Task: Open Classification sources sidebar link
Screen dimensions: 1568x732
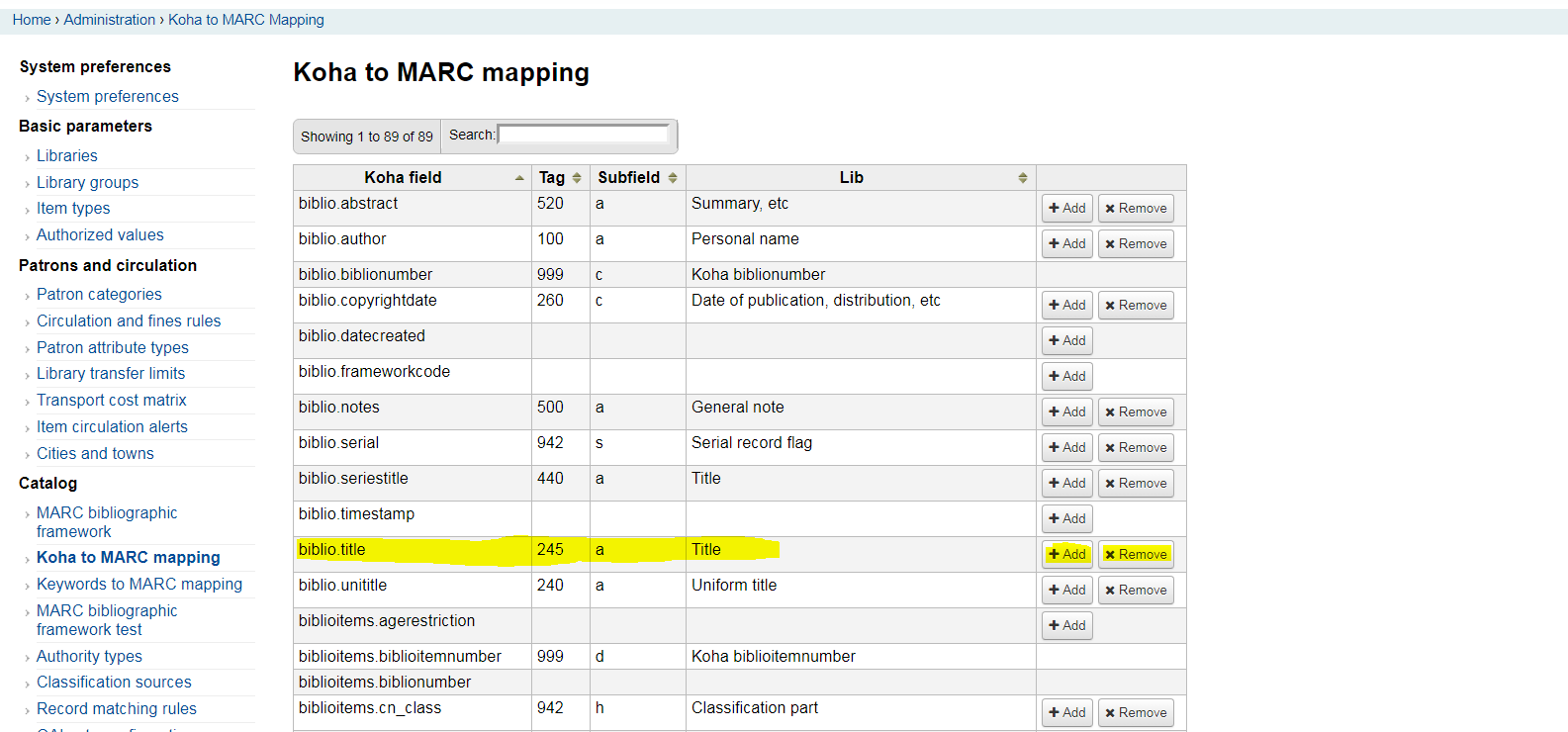Action: point(114,682)
